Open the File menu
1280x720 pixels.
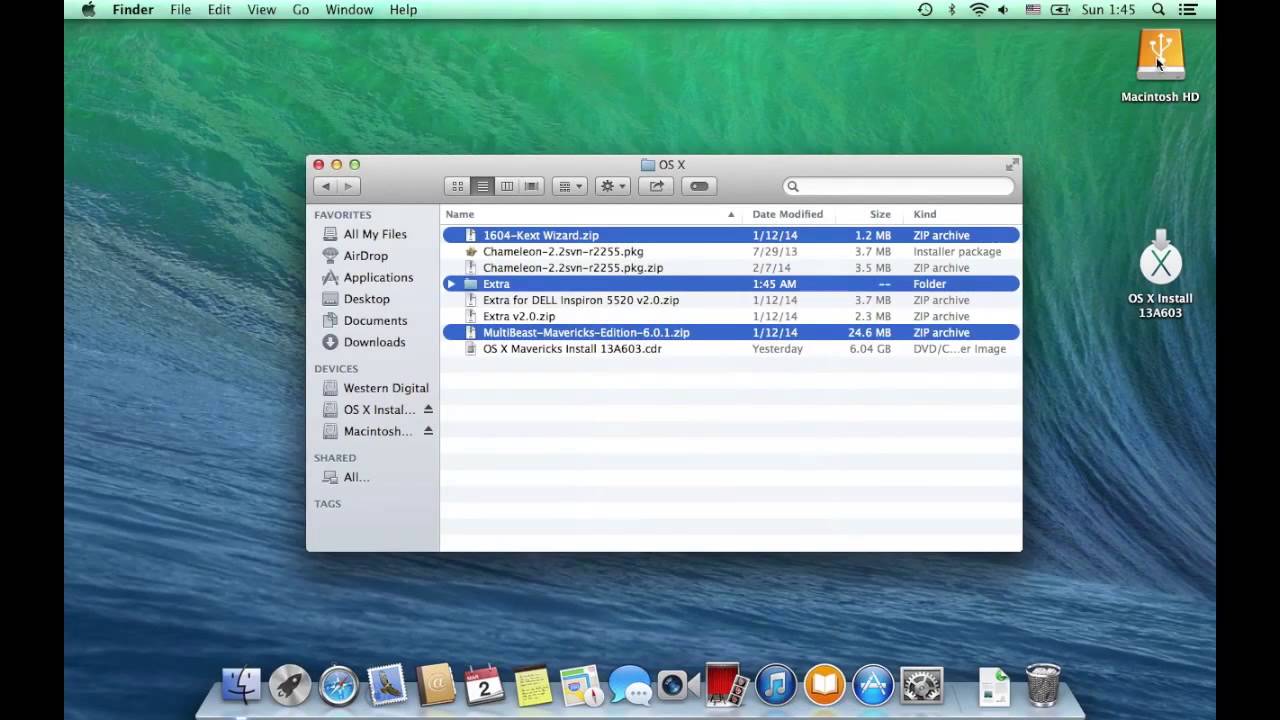tap(180, 10)
